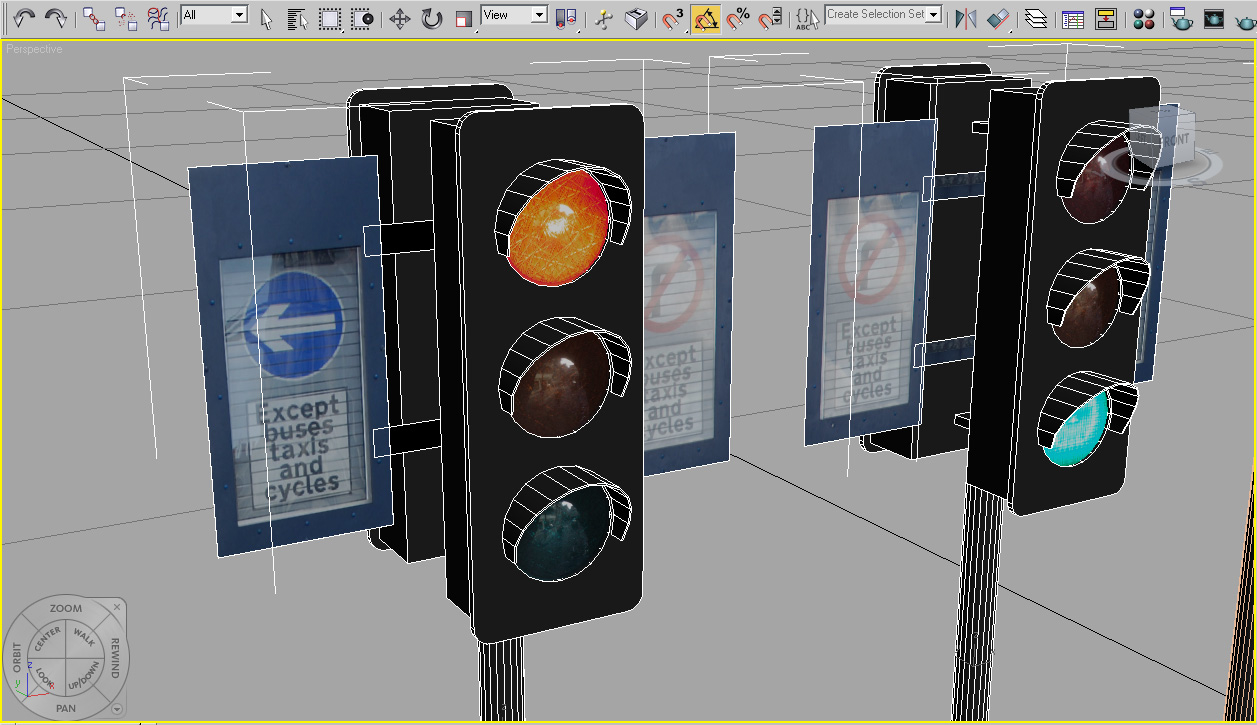The width and height of the screenshot is (1257, 725).
Task: Click the Perspective viewport label
Action: [32, 48]
